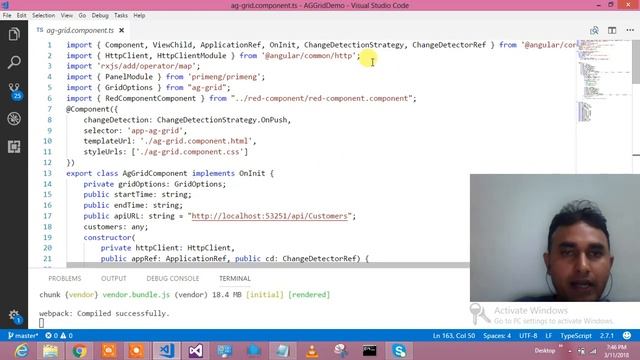The width and height of the screenshot is (640, 360).
Task: Open the Manage gear icon
Action: 14,316
